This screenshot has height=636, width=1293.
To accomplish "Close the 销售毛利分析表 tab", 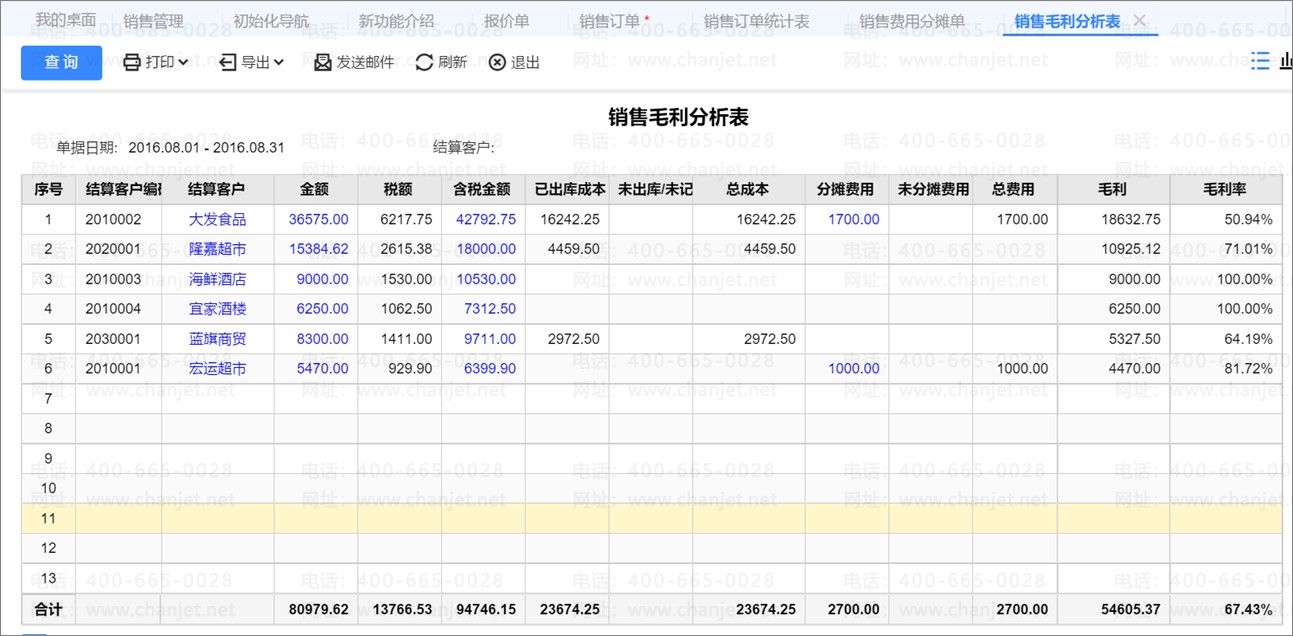I will pos(1139,21).
